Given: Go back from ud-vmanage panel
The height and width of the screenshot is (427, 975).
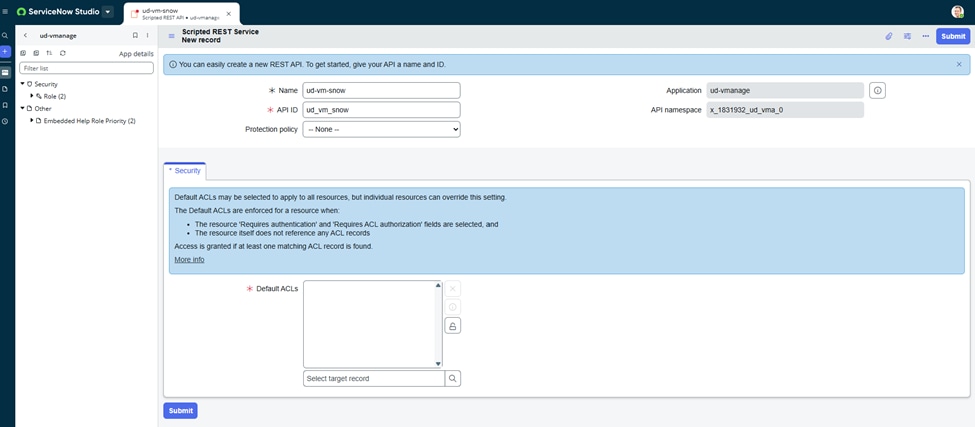Looking at the screenshot, I should coord(25,35).
